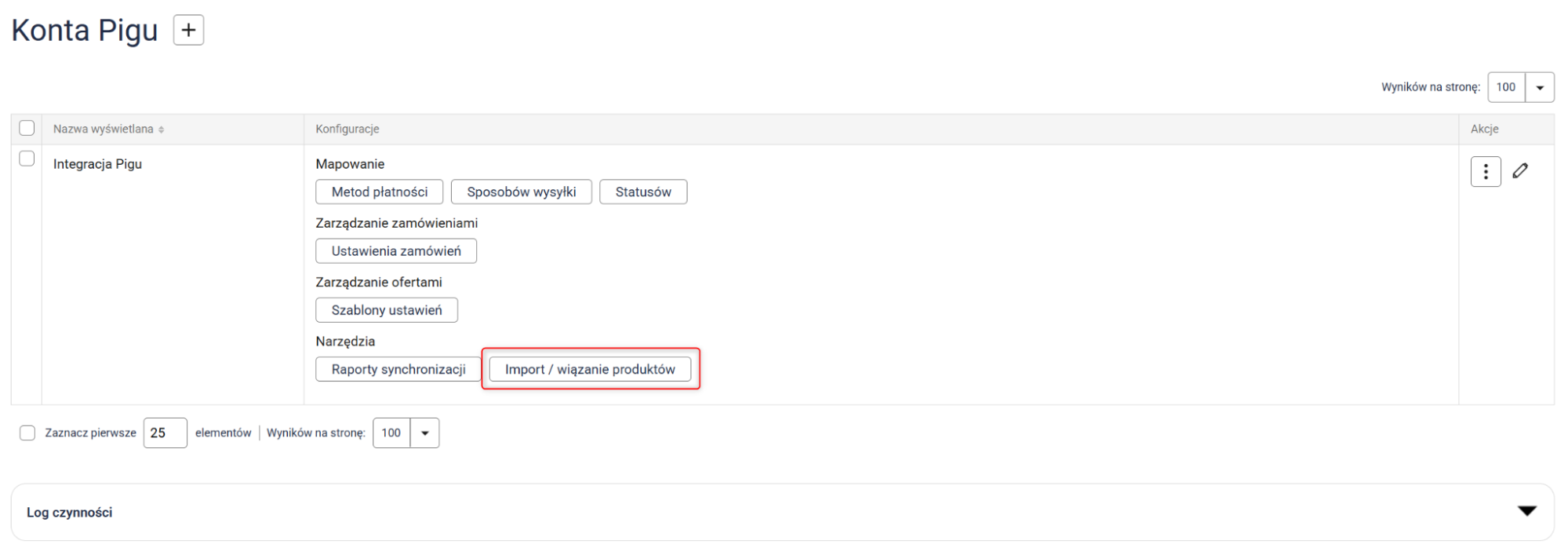
Task: Click the plus icon to add Pigu account
Action: 188,31
